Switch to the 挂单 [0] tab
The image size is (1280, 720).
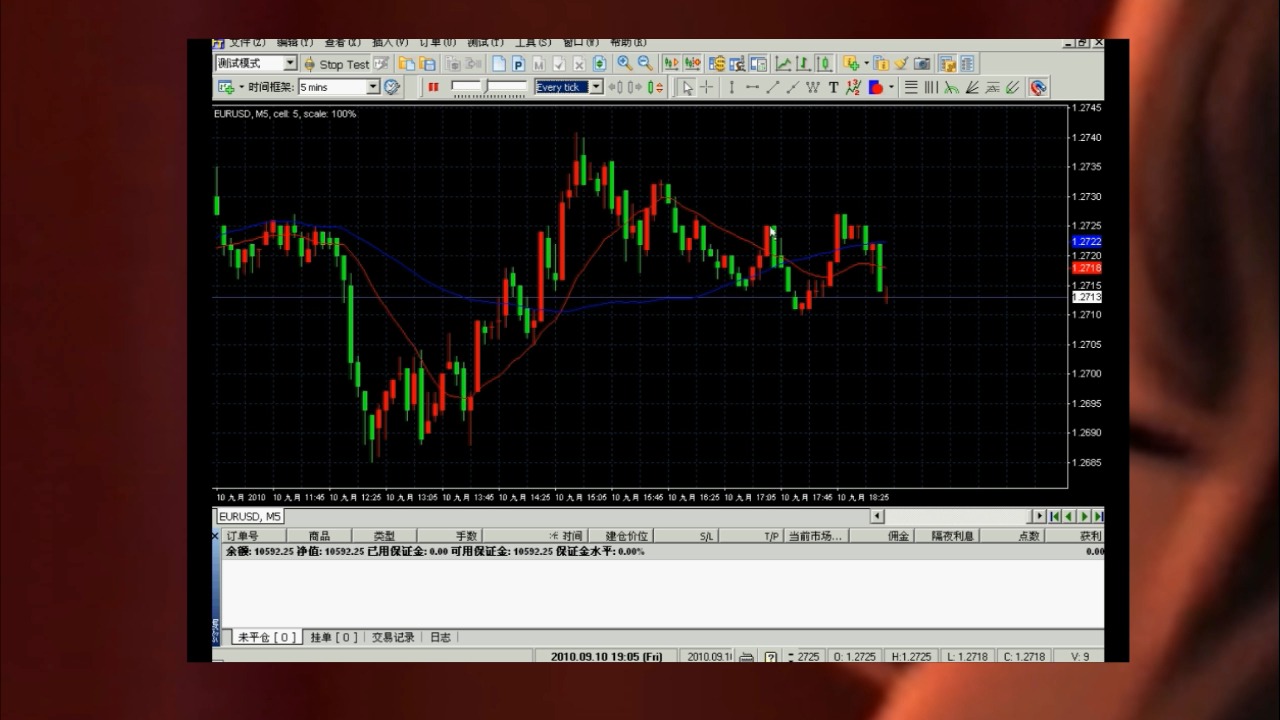pyautogui.click(x=333, y=637)
